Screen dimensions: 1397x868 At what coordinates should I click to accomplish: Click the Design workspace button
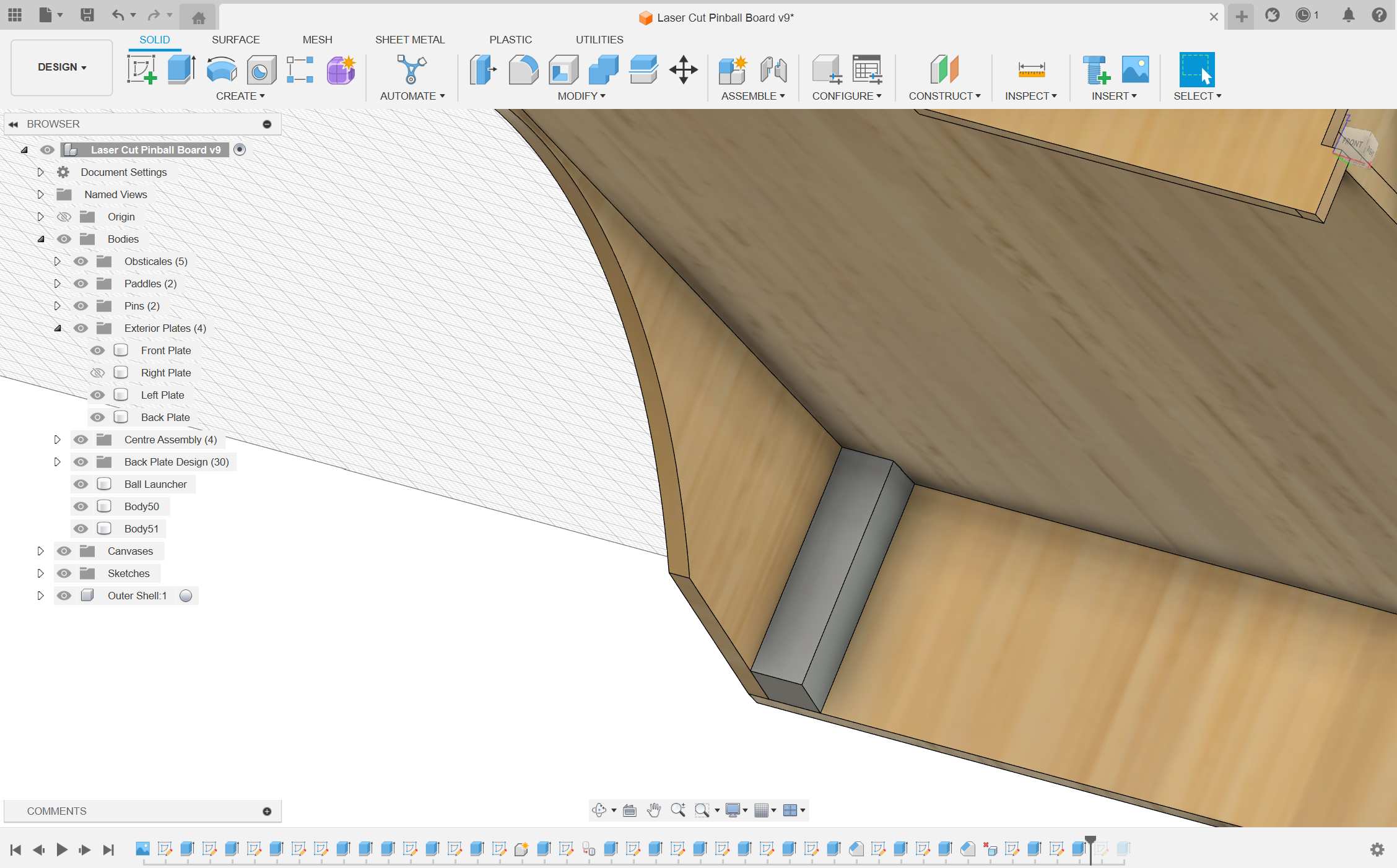[x=59, y=66]
